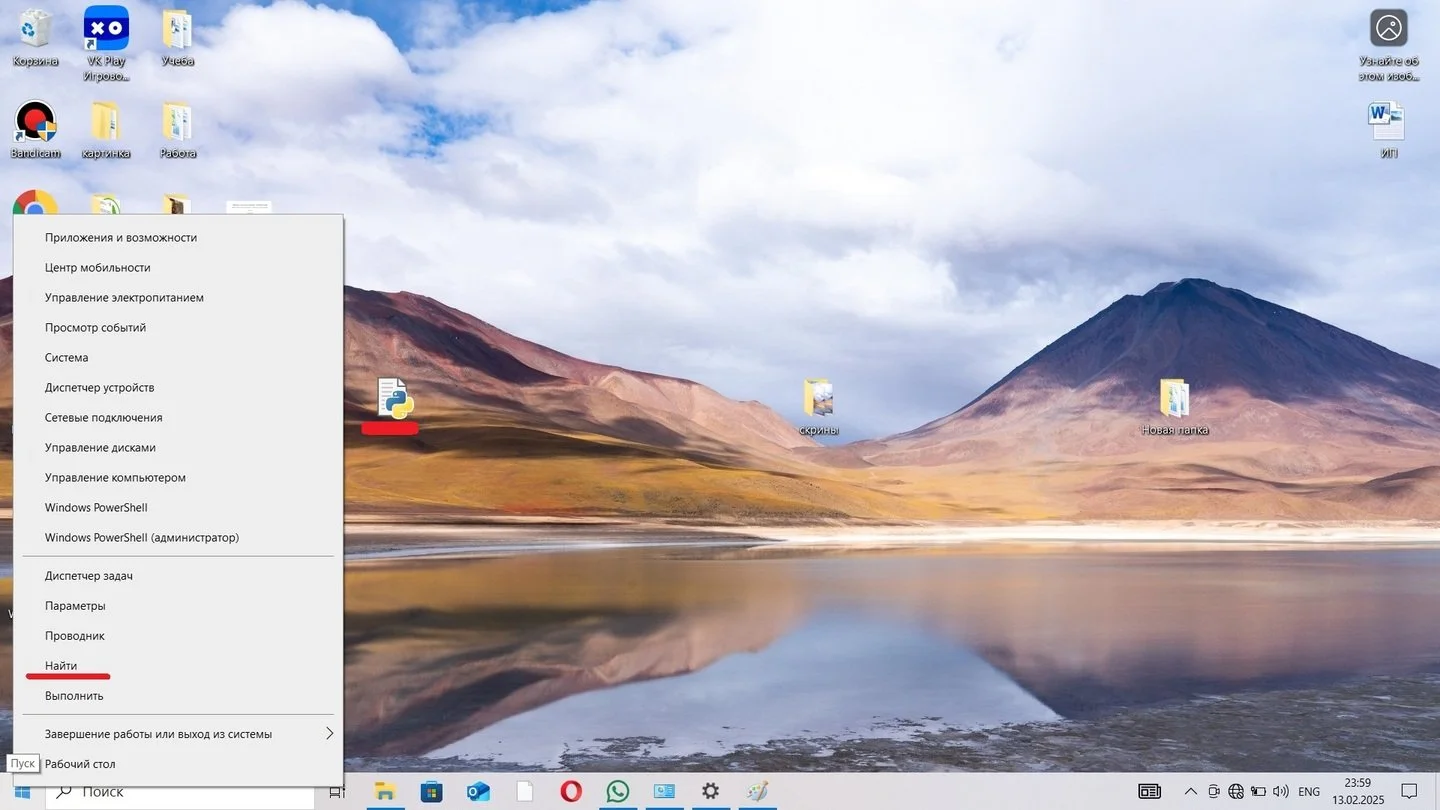The height and width of the screenshot is (810, 1440).
Task: Switch the ENG input language indicator
Action: (1308, 791)
